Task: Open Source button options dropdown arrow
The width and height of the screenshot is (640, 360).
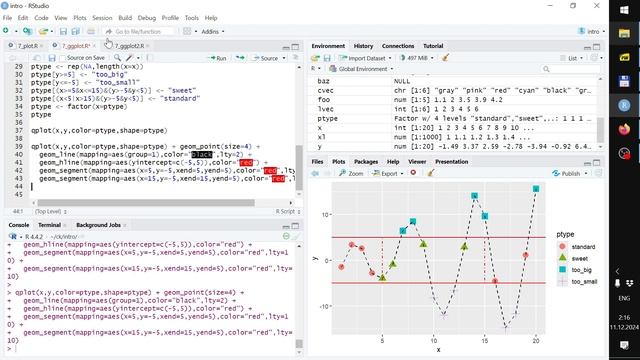Action: coord(284,58)
